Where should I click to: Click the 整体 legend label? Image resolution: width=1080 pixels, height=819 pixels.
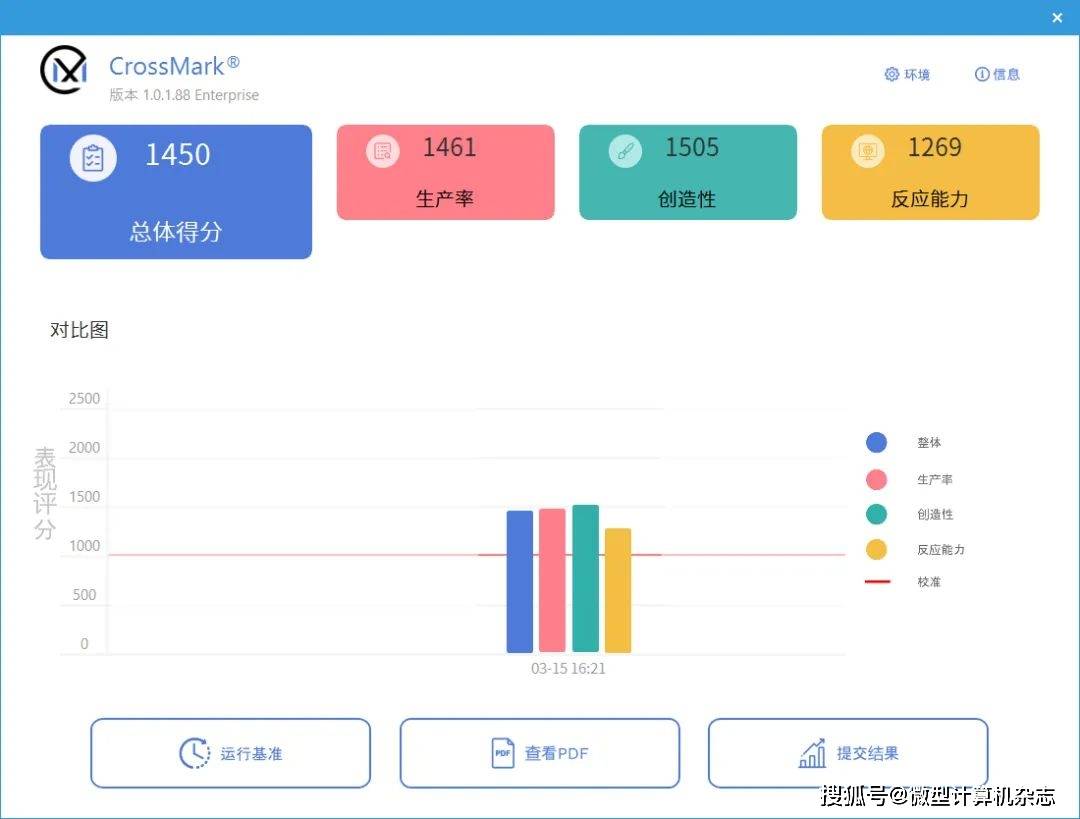tap(928, 442)
